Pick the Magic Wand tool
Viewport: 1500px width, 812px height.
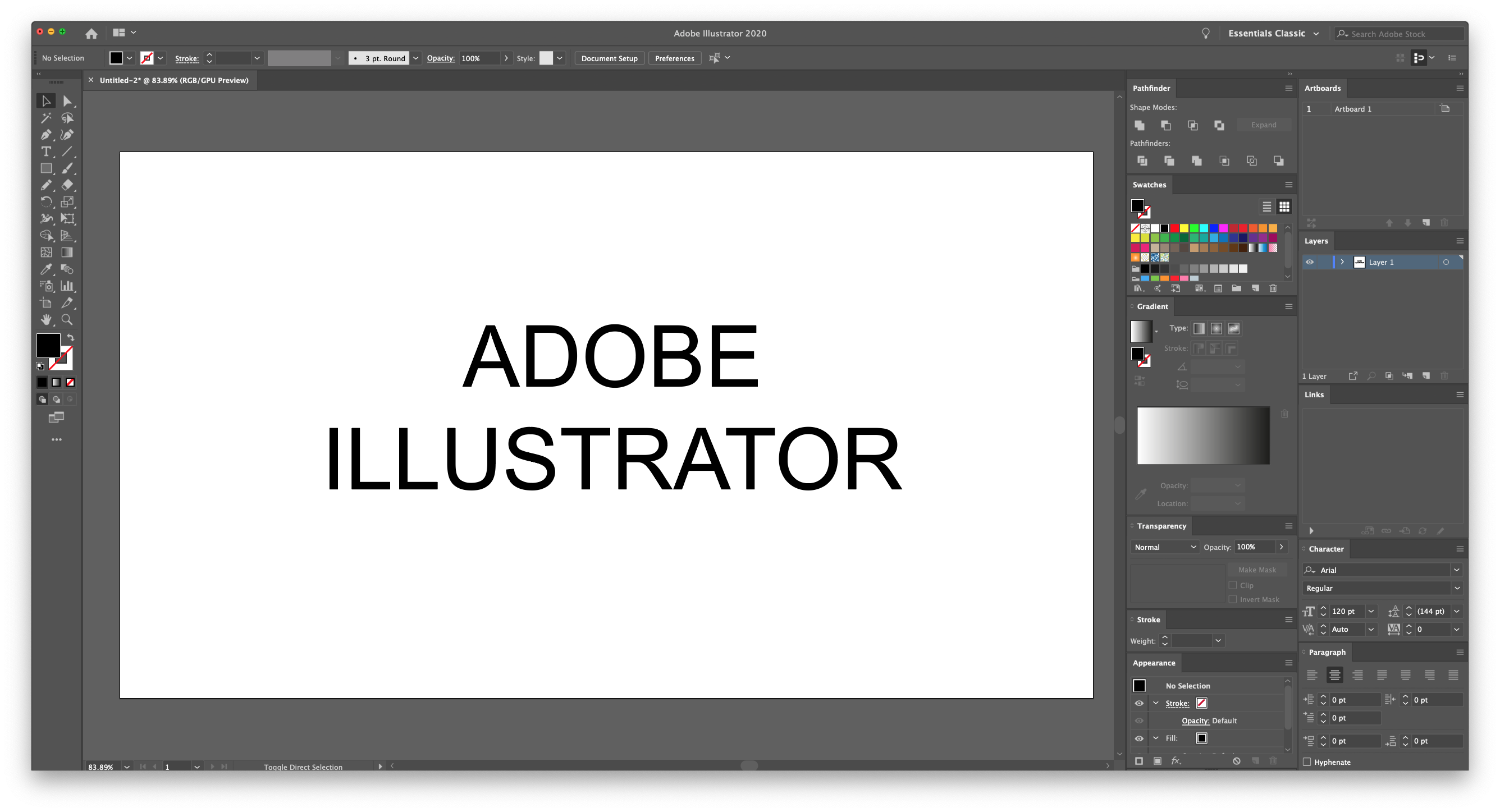46,118
